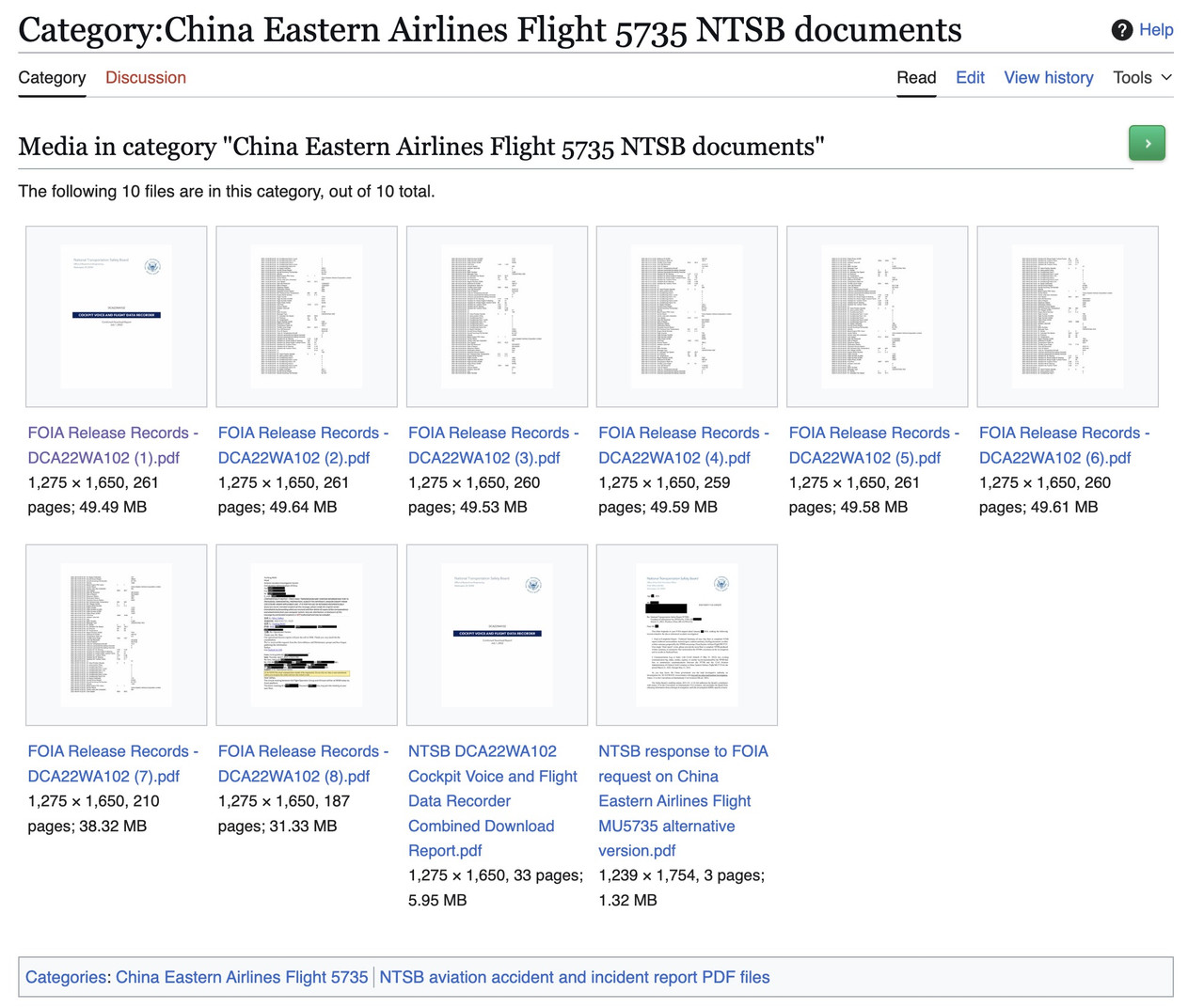This screenshot has width=1204, height=1008.
Task: Expand the Tools dropdown menu
Action: (x=1143, y=77)
